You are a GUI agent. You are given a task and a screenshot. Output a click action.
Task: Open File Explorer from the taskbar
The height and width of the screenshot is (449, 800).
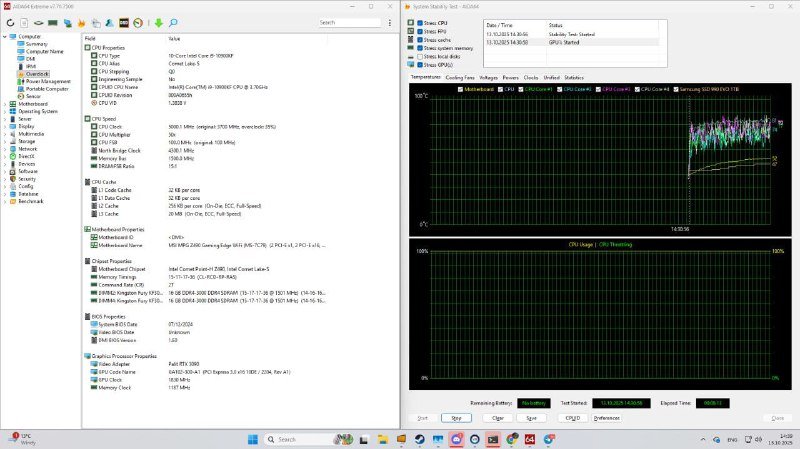[x=382, y=439]
